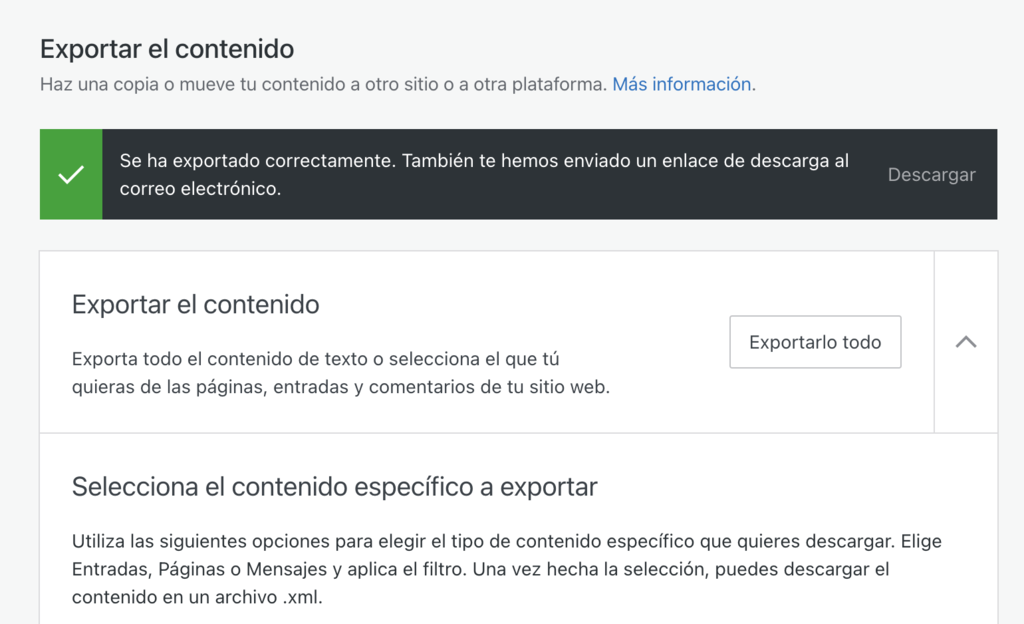Screen dimensions: 1024x624
Task: Click inside the export content card
Action: (x=400, y=340)
